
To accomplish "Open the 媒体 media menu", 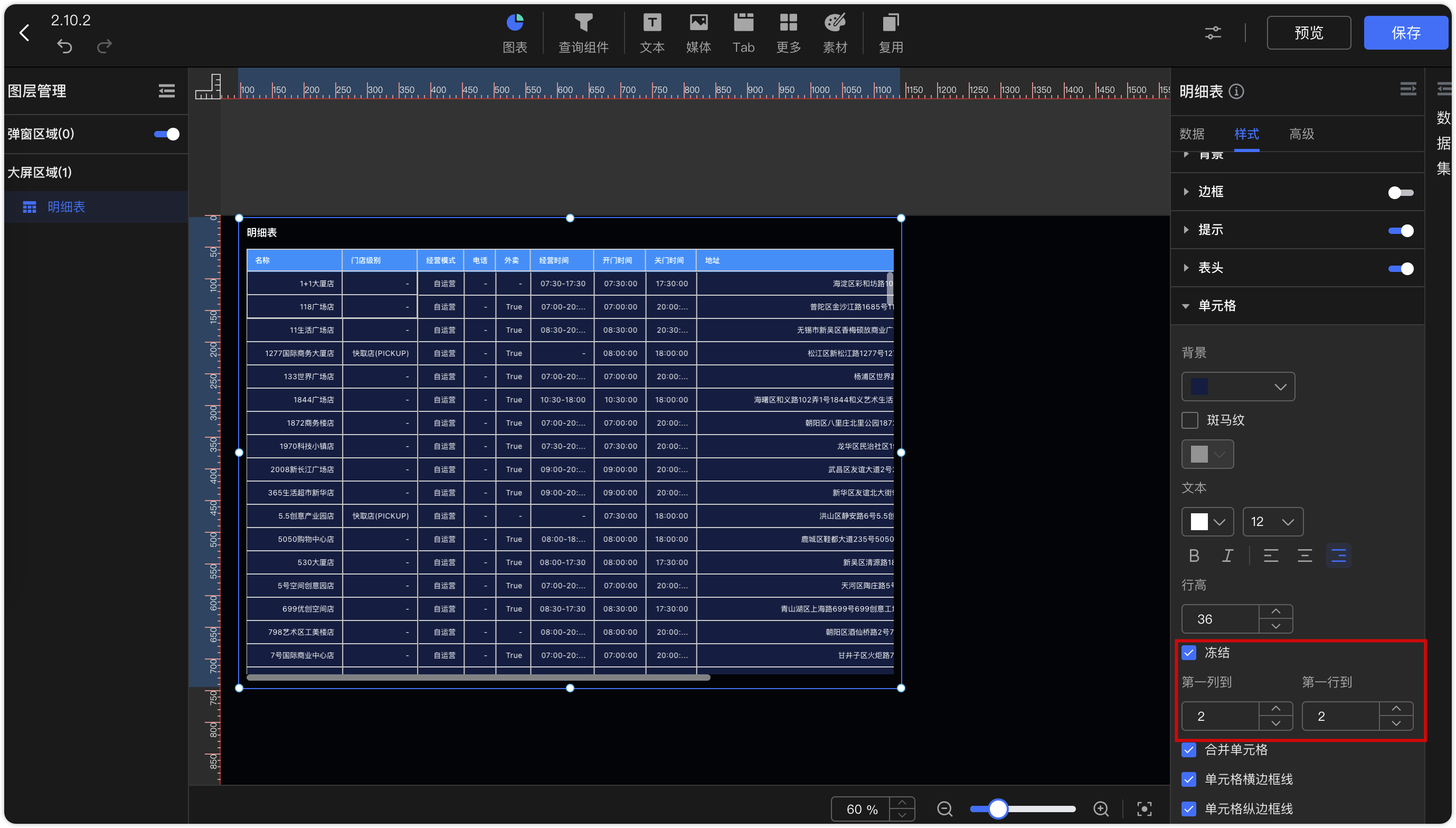I will pyautogui.click(x=698, y=33).
